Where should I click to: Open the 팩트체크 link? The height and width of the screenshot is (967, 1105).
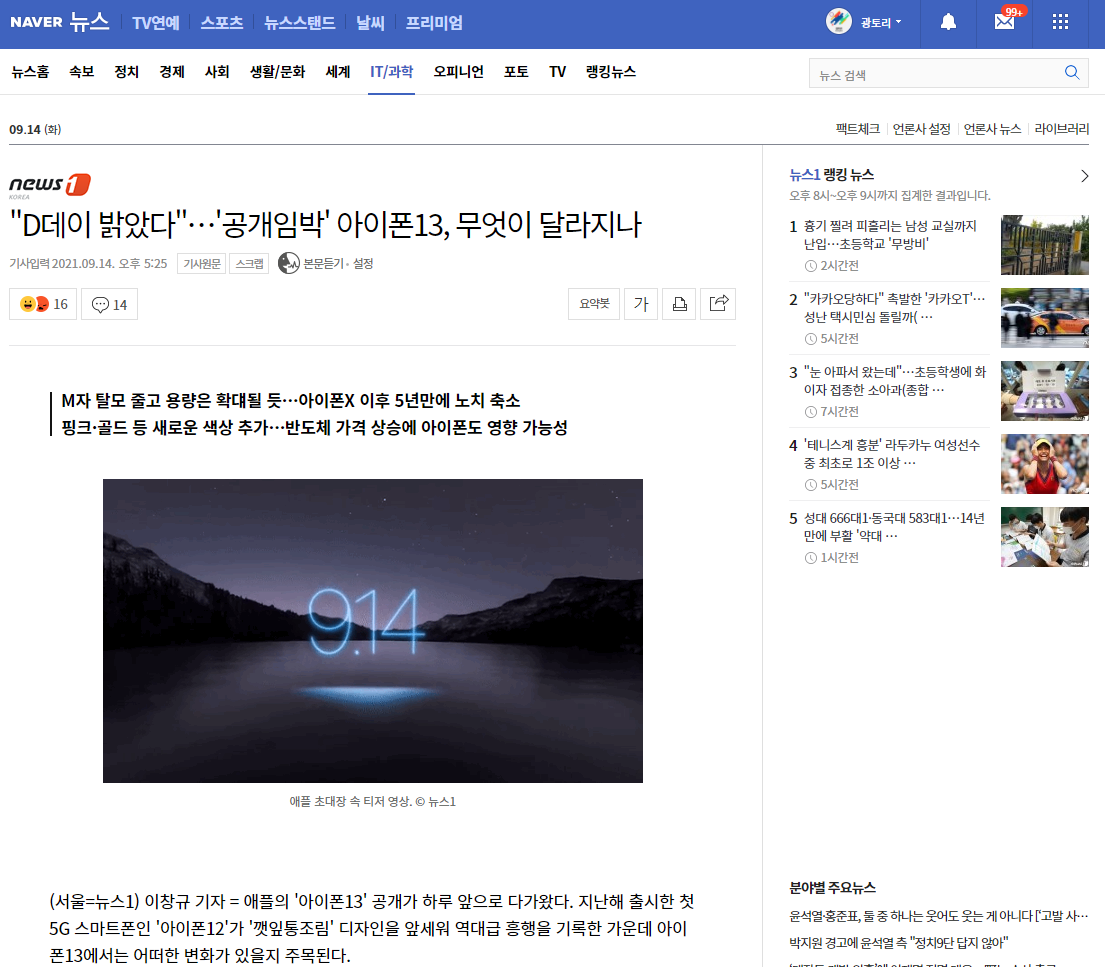[858, 129]
